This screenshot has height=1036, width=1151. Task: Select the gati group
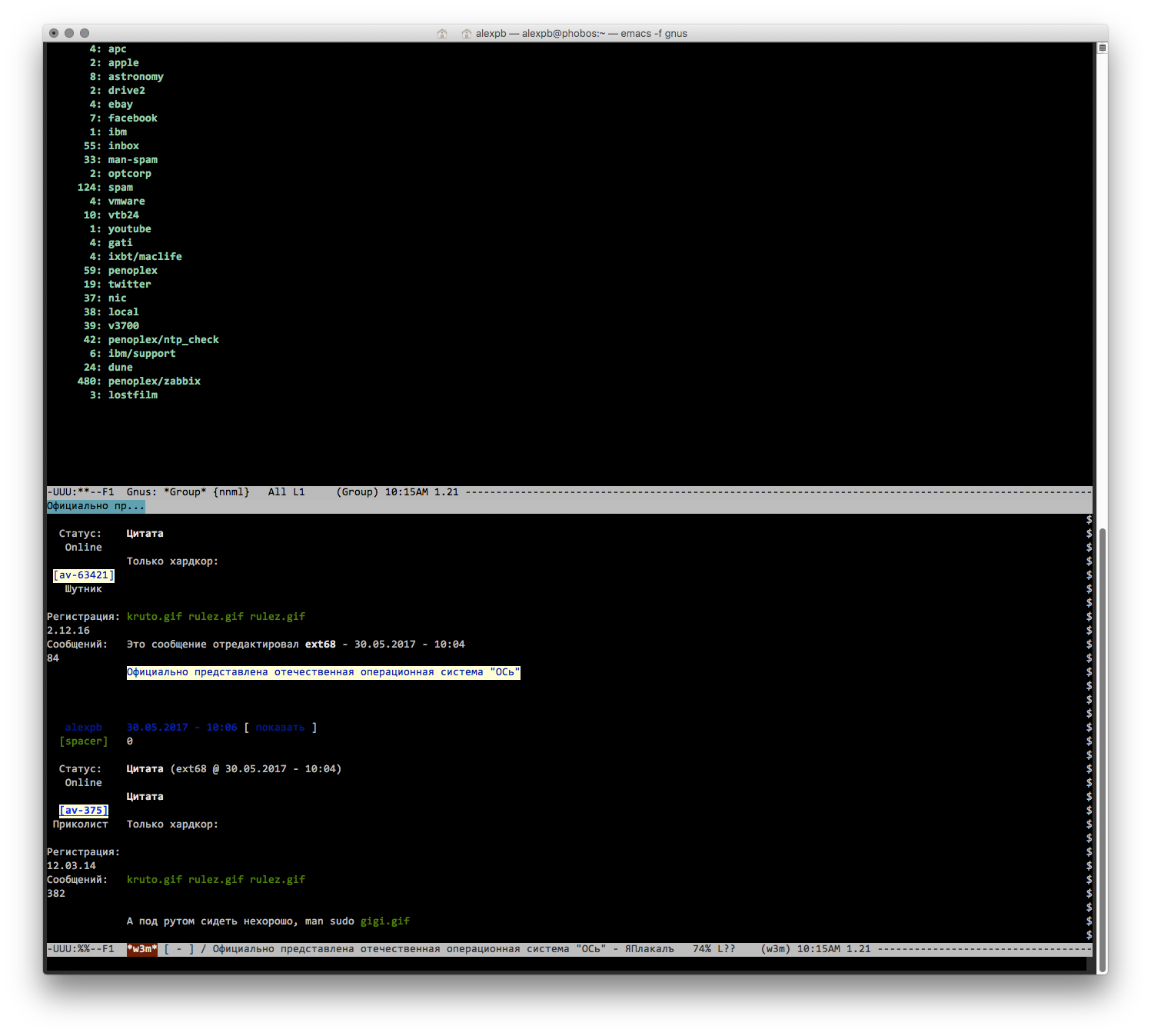click(120, 243)
